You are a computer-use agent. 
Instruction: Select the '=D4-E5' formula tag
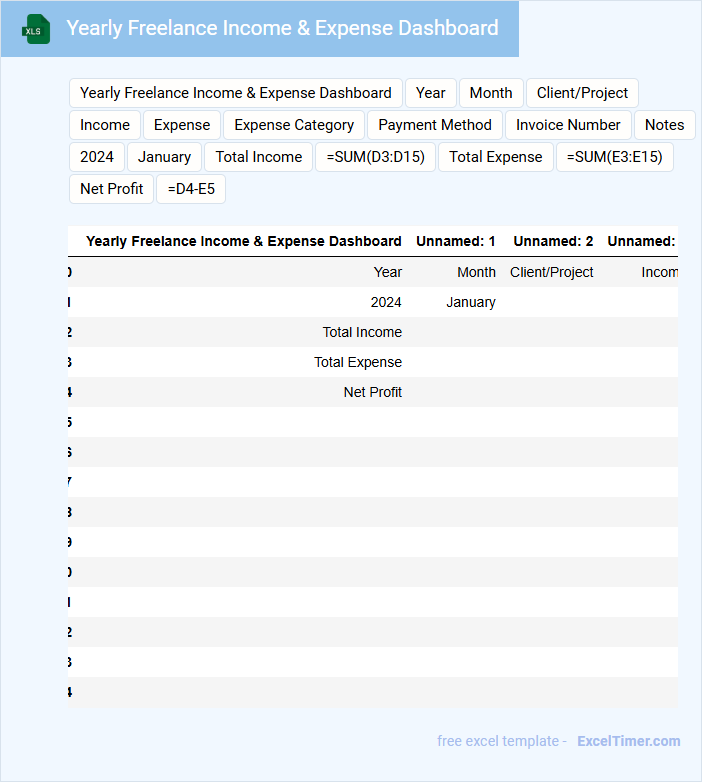[191, 189]
